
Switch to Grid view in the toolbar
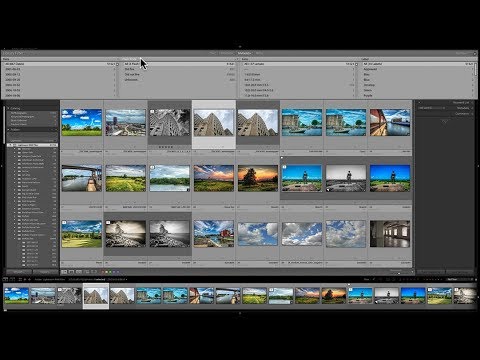pos(64,272)
